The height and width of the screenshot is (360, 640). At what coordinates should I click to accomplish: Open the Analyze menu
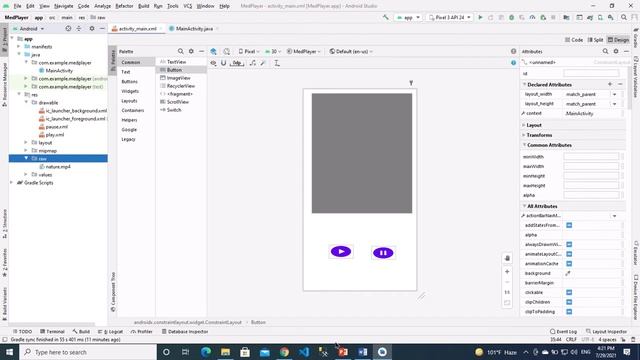coord(102,6)
